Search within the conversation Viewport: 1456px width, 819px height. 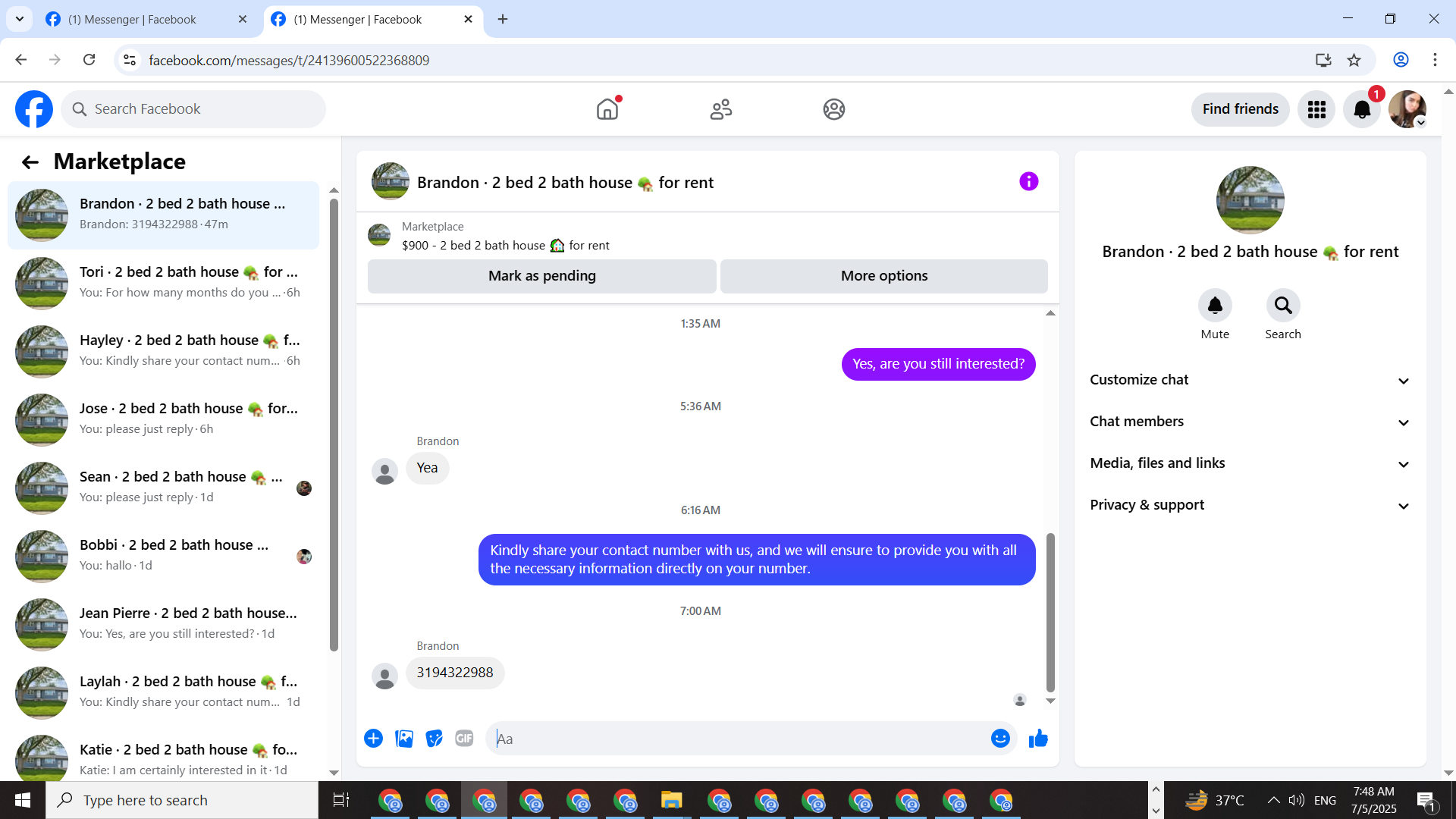click(1282, 306)
